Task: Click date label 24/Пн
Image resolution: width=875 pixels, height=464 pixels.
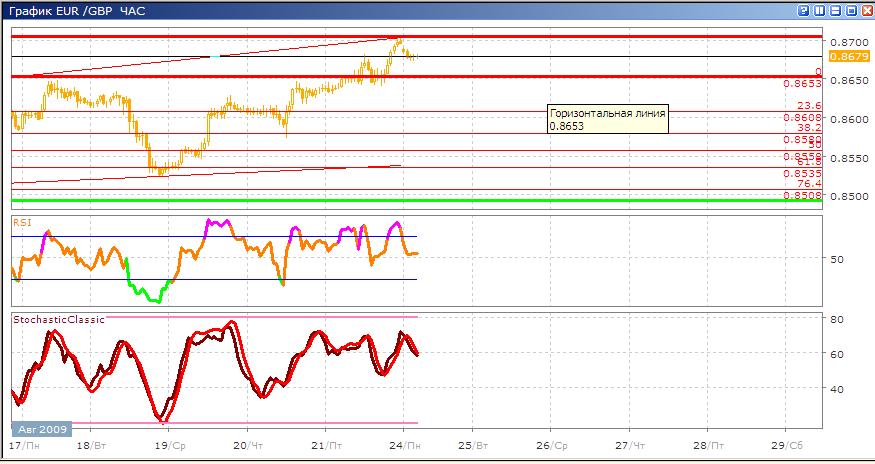Action: 405,446
